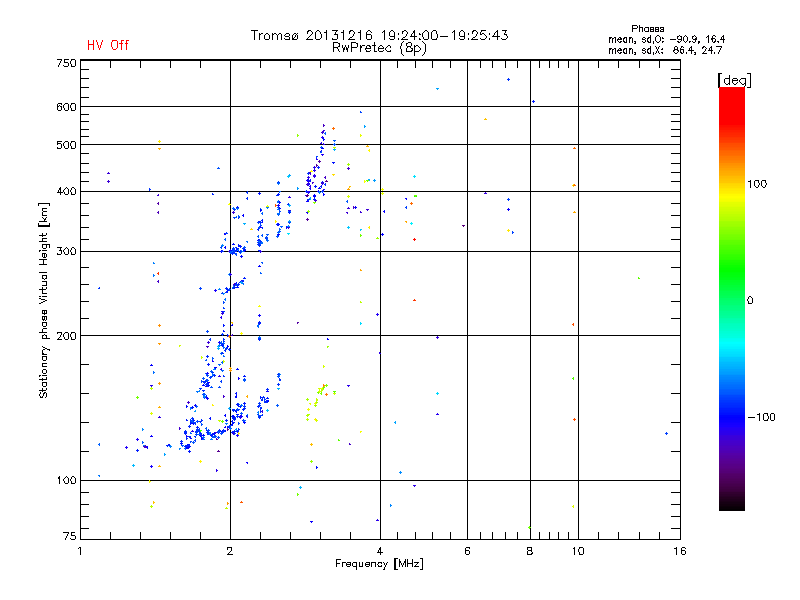
Task: Click the 16 tick on frequency axis
Action: pyautogui.click(x=678, y=551)
